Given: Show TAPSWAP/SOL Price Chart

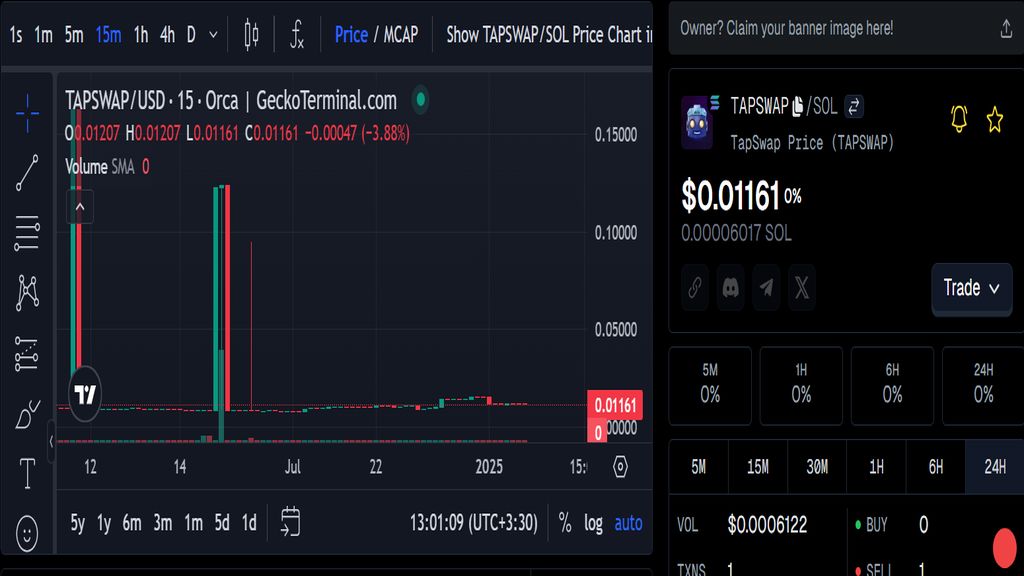Looking at the screenshot, I should tap(549, 35).
